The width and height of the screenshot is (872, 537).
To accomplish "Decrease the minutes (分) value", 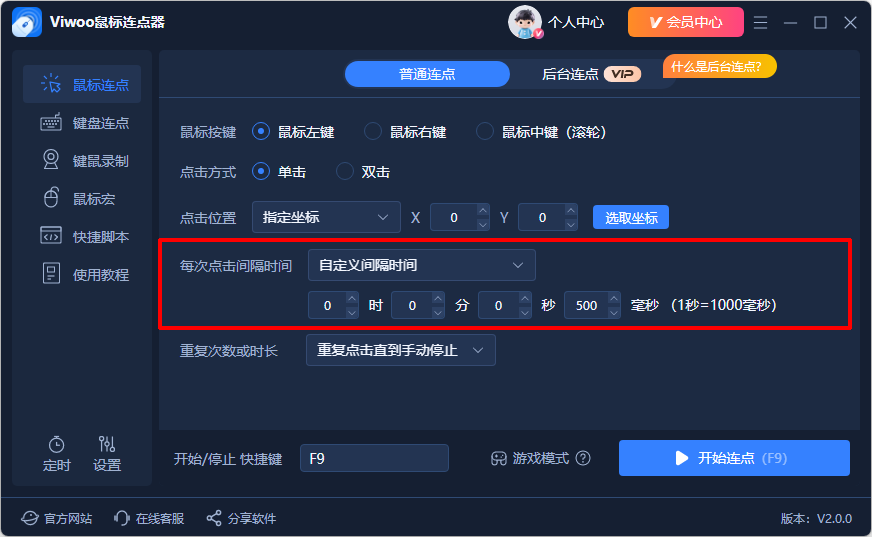I will [438, 312].
